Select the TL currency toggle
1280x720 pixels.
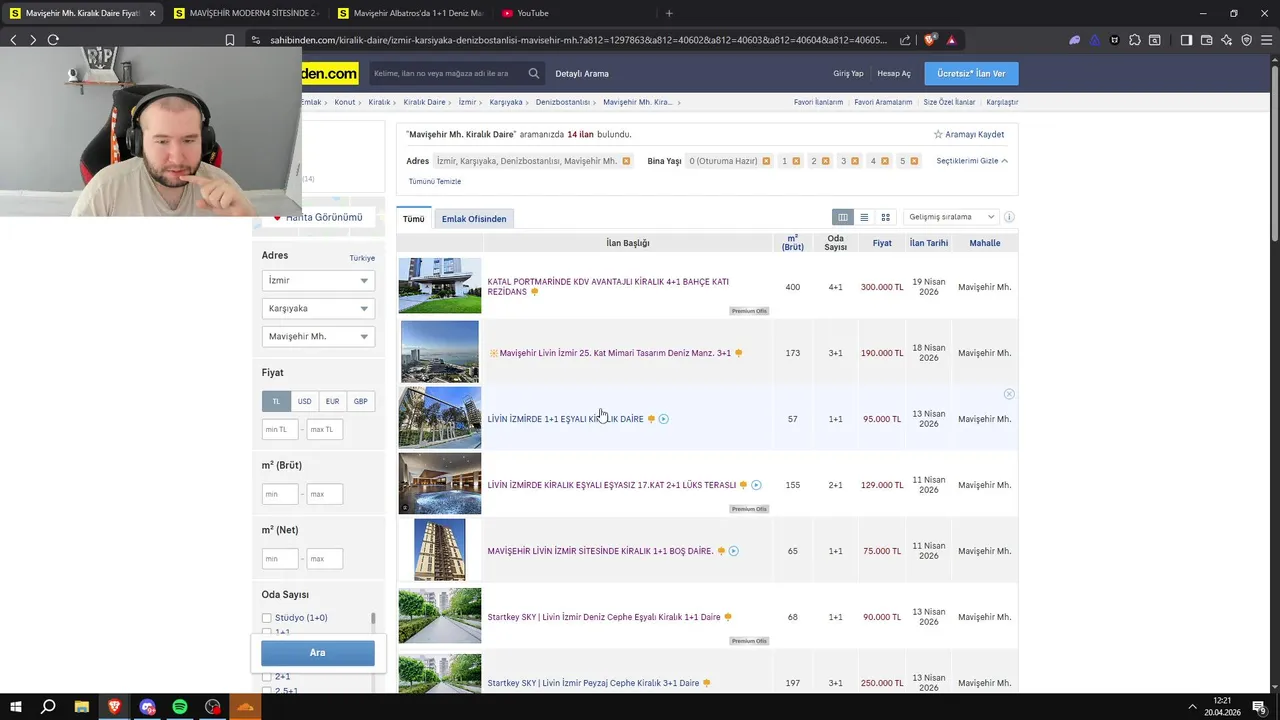(276, 401)
